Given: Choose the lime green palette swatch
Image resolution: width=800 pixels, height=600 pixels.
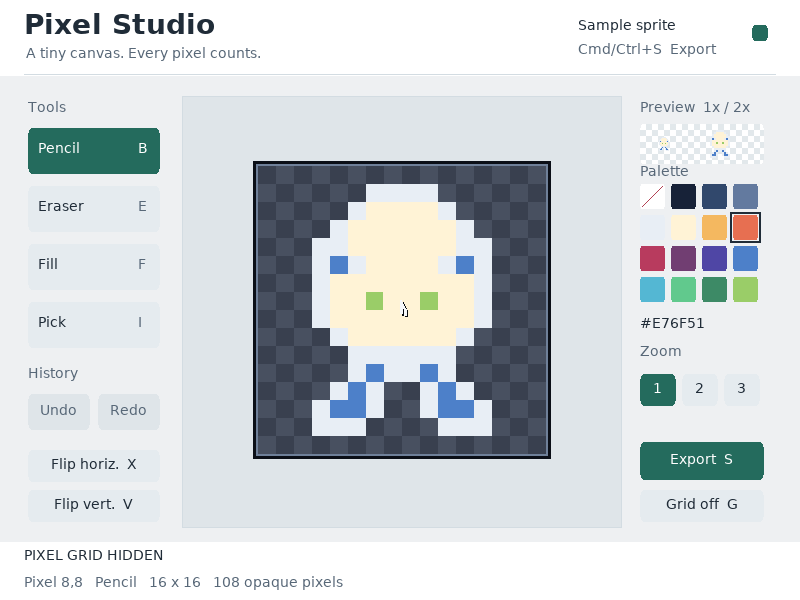Looking at the screenshot, I should 745,290.
